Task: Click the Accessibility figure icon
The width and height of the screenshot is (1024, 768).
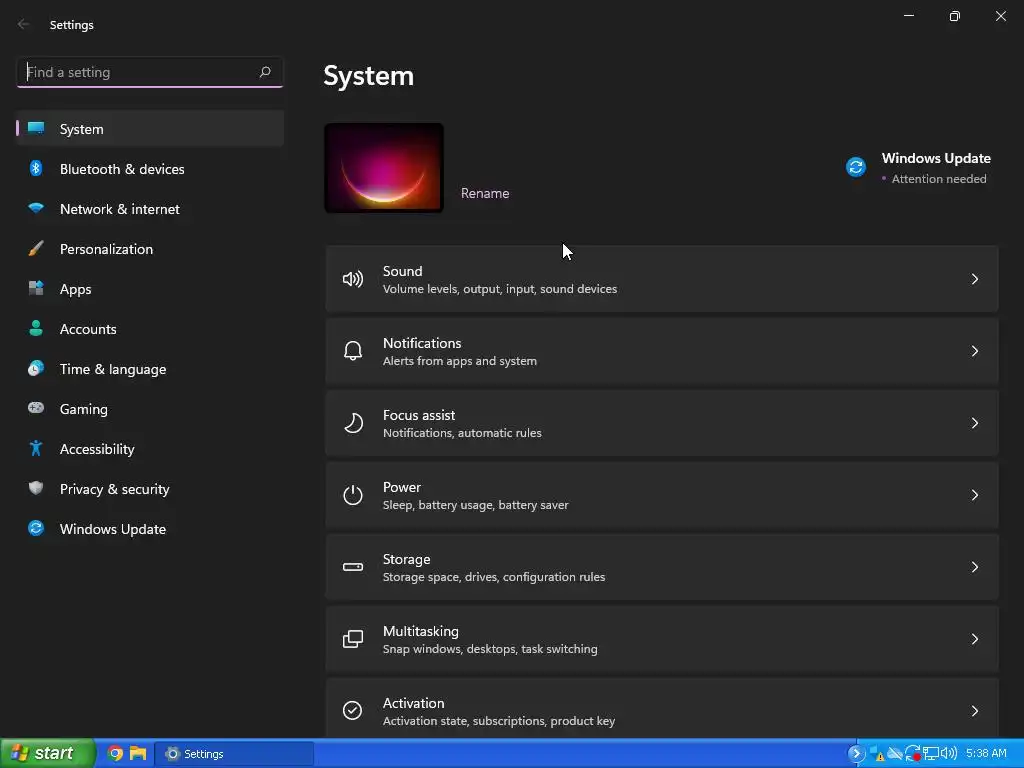Action: click(36, 449)
